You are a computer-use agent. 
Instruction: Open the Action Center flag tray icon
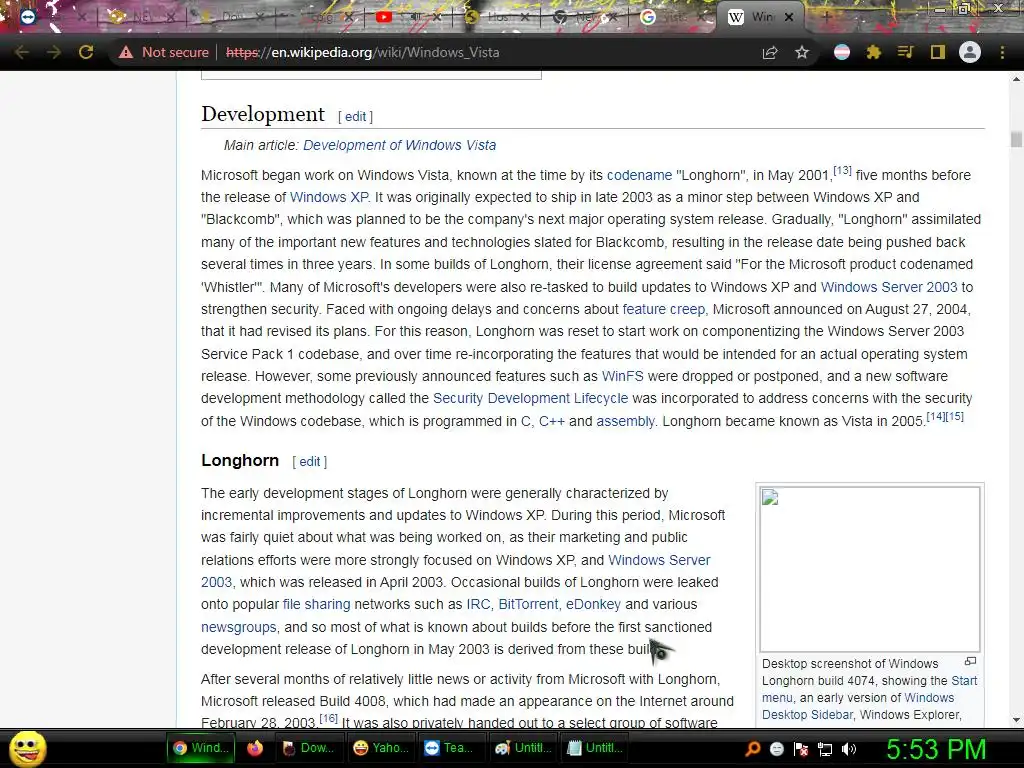[801, 749]
